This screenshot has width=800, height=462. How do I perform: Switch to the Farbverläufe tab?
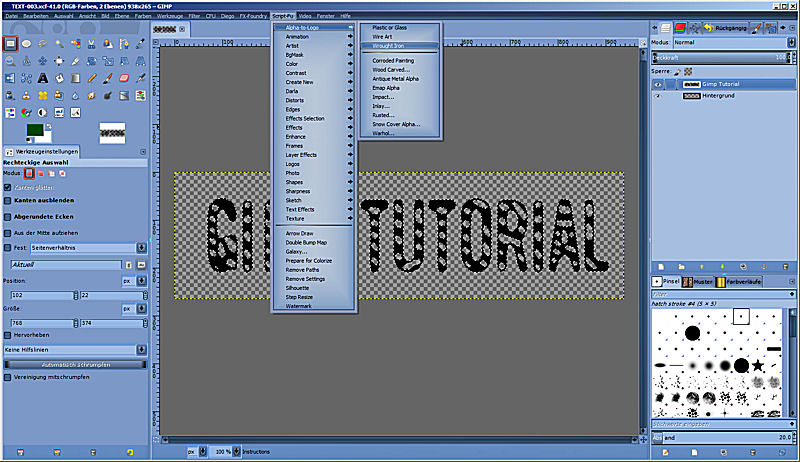(x=738, y=281)
